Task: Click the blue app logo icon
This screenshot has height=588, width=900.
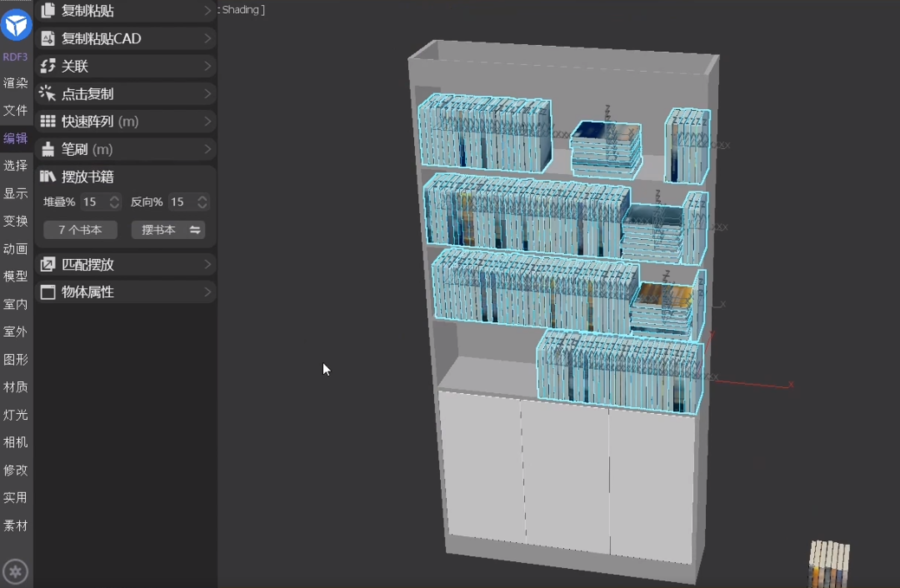Action: tap(16, 25)
